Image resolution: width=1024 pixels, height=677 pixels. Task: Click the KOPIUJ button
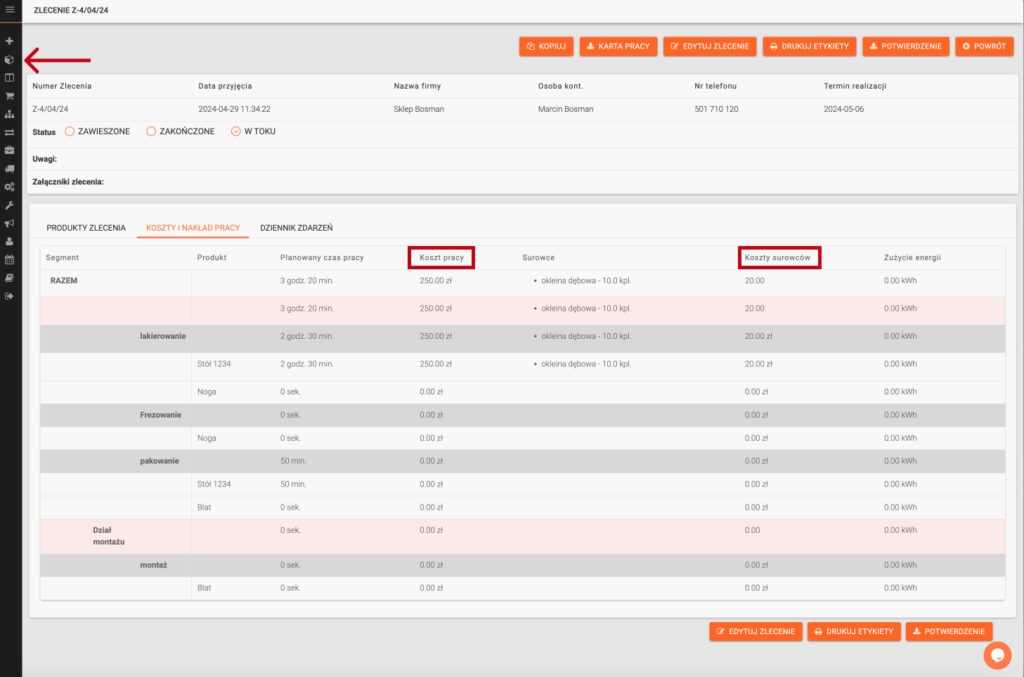pyautogui.click(x=546, y=46)
